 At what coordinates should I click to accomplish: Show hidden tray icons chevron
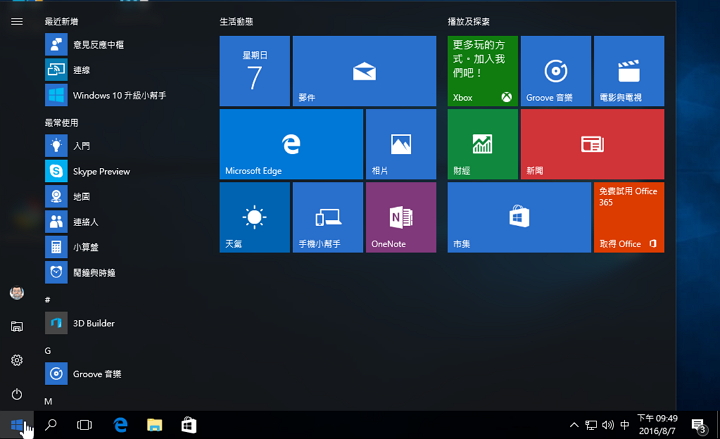pos(574,425)
